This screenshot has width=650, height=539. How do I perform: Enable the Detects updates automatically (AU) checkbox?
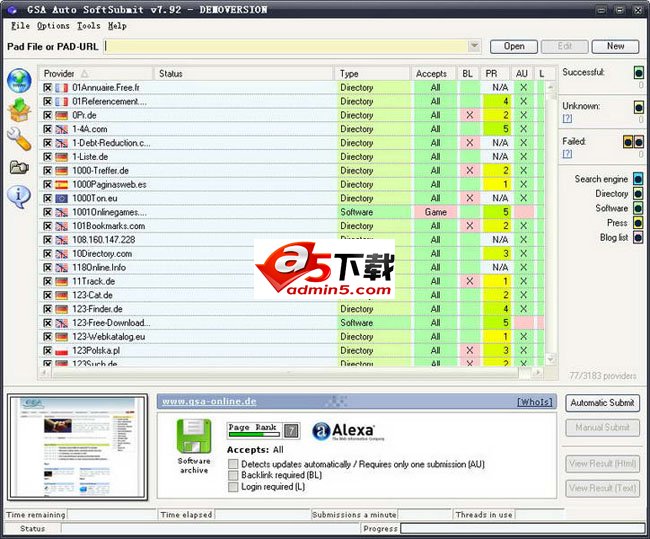click(233, 464)
